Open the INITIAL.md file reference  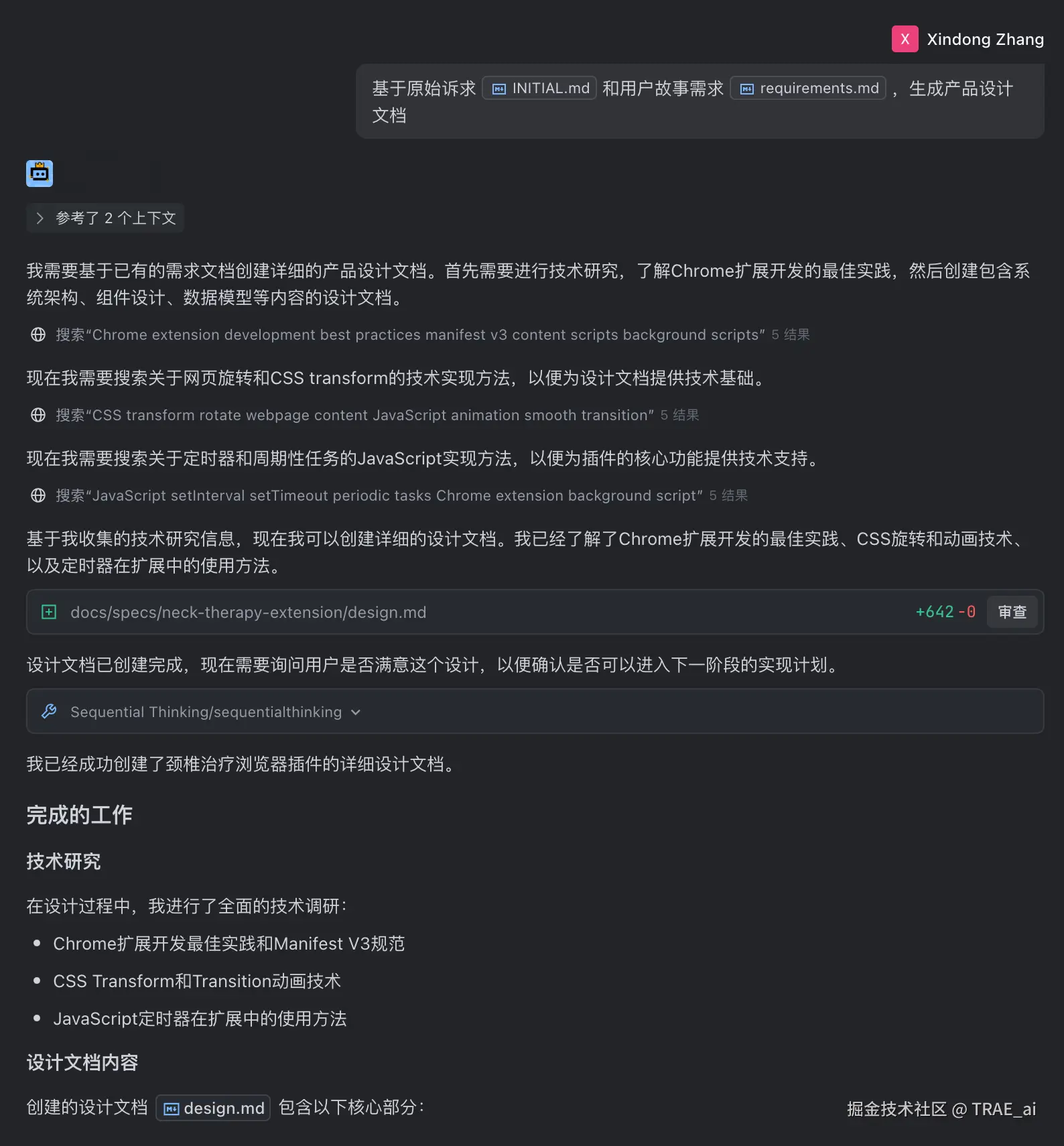[x=539, y=88]
